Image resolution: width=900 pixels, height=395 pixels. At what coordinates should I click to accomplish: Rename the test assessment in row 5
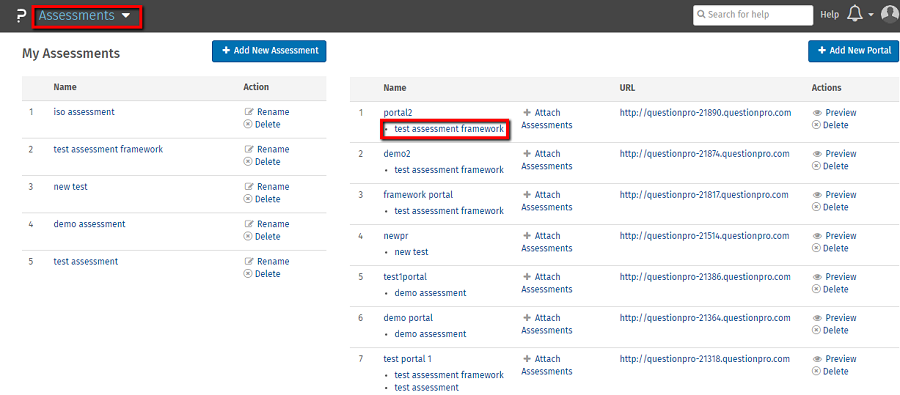[x=267, y=261]
